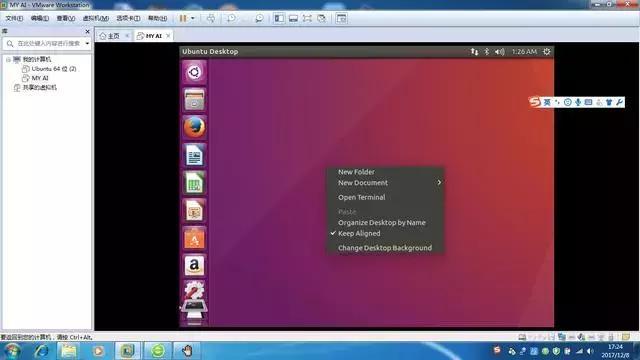The width and height of the screenshot is (640, 360).
Task: Open the Files manager launcher icon
Action: click(x=194, y=100)
